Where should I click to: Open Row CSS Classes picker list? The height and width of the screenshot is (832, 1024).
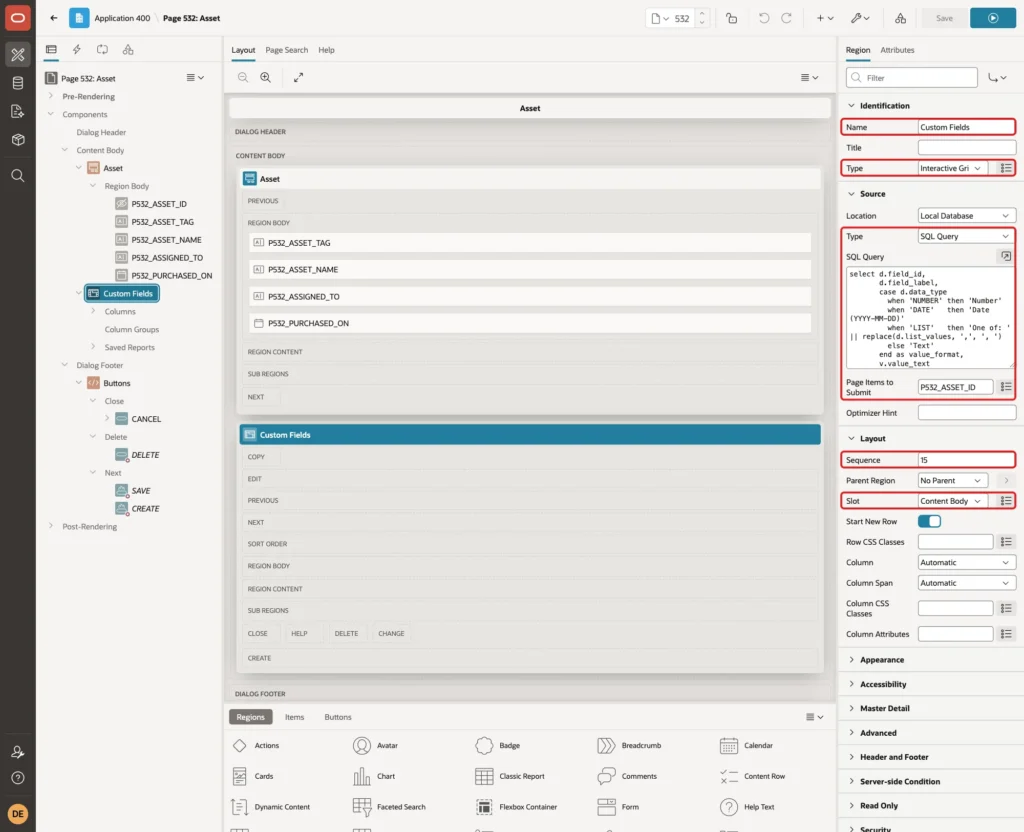[1006, 541]
